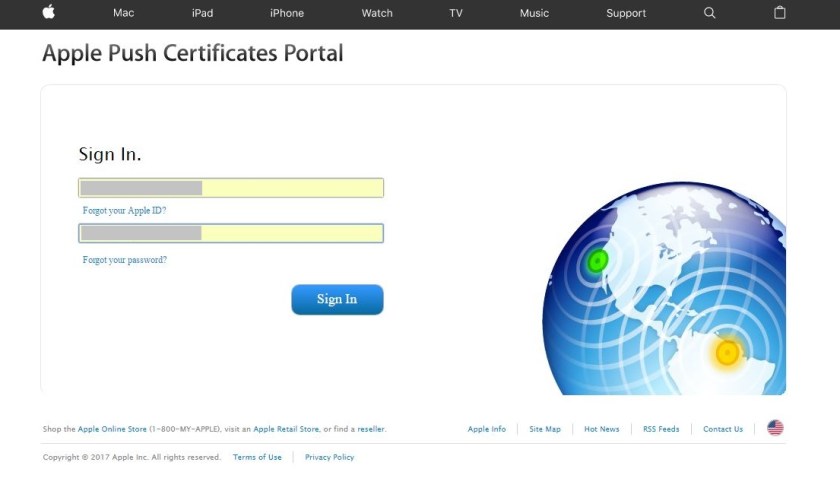The width and height of the screenshot is (840, 478).
Task: Open the iPad menu item
Action: [202, 13]
